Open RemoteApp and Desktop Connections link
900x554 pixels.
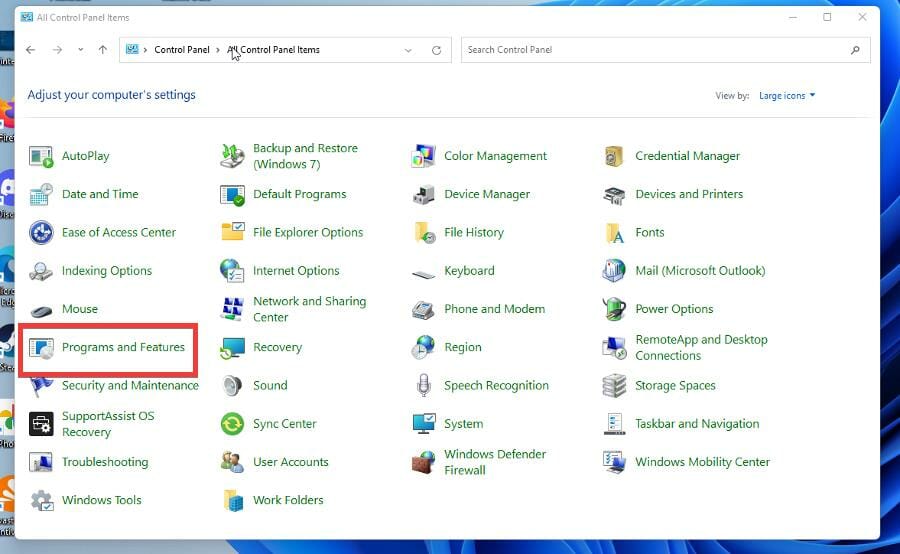[701, 348]
